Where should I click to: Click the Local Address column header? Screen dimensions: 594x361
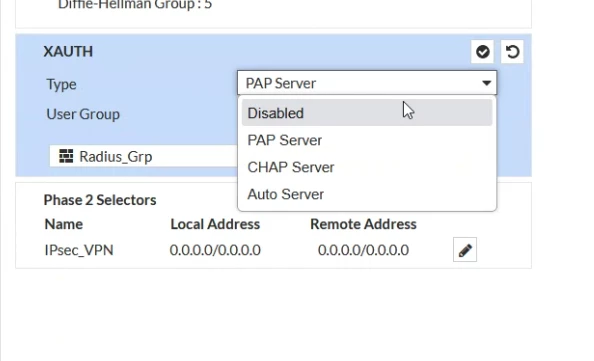pos(215,224)
